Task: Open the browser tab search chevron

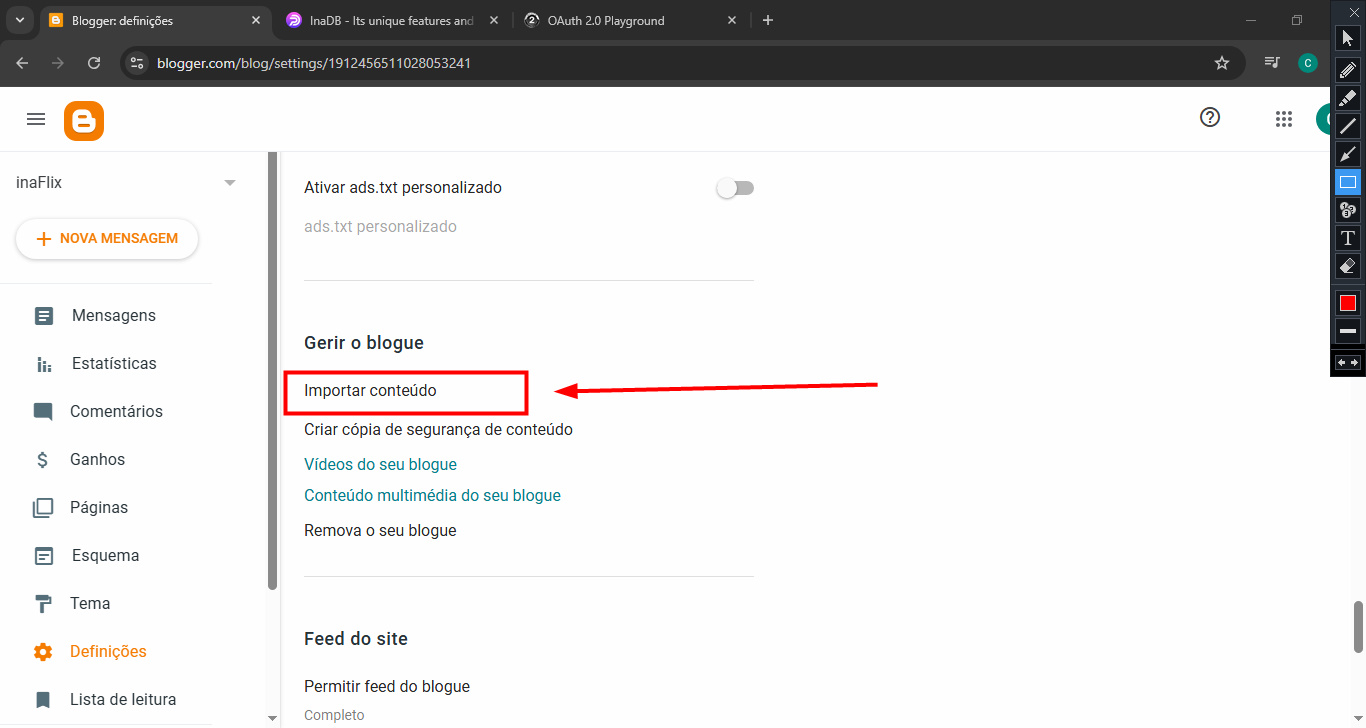Action: click(19, 19)
